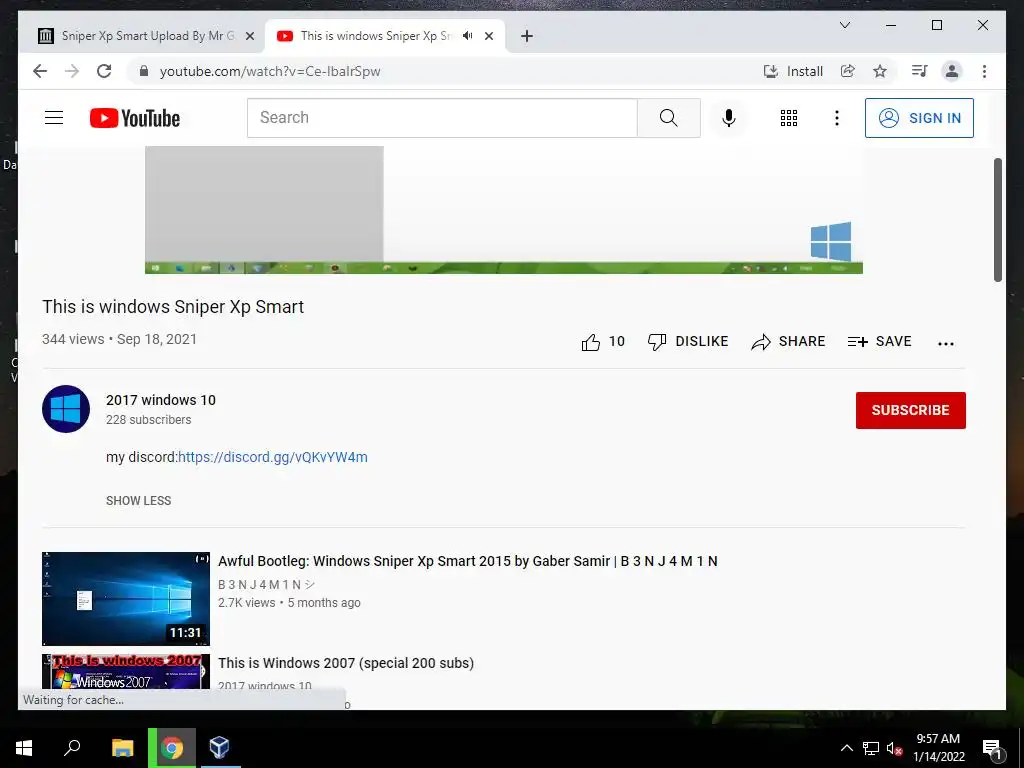Go to YouTube home via logo
The image size is (1024, 768).
coord(135,118)
